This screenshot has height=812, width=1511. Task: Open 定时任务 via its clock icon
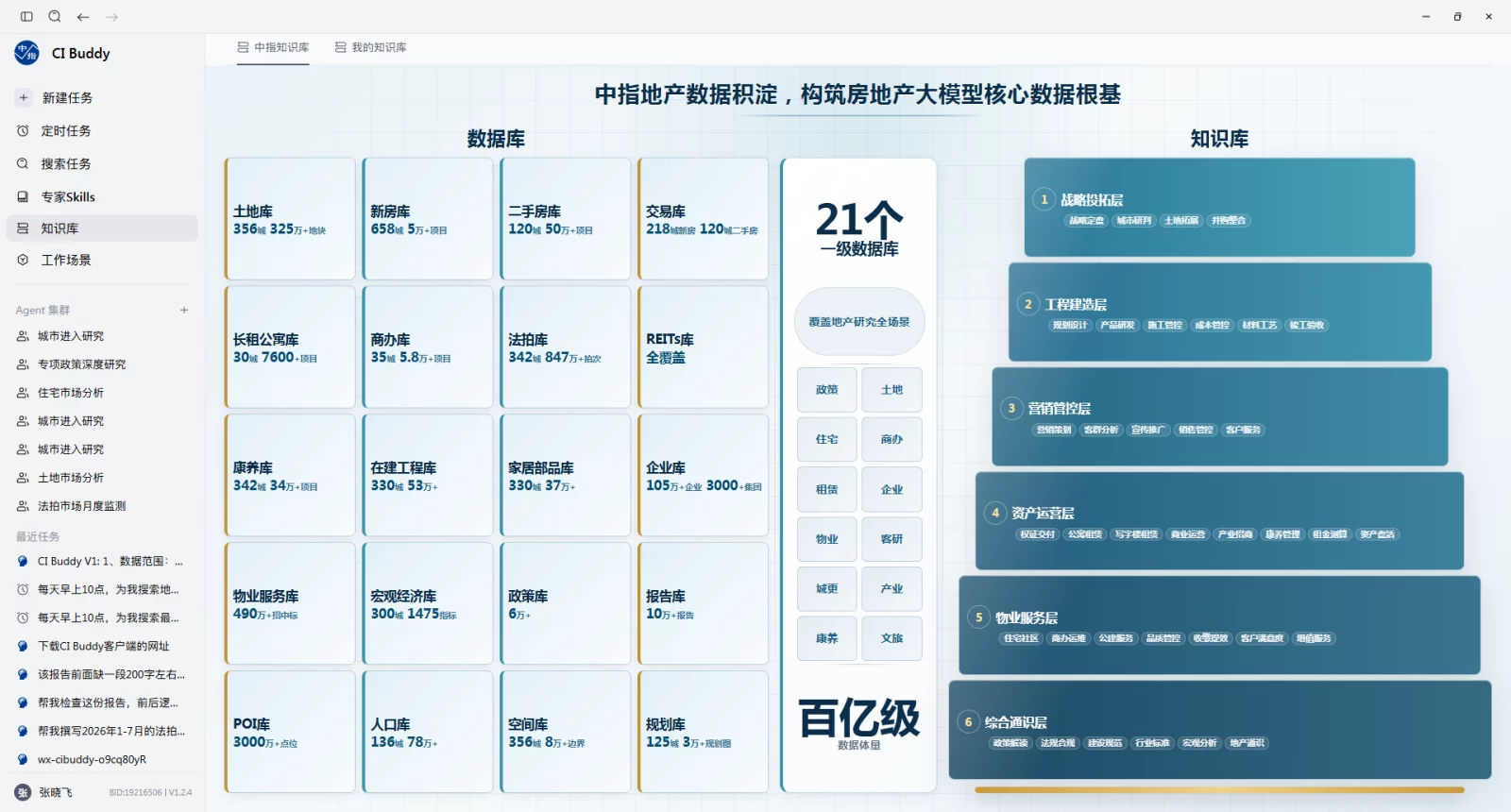tap(23, 131)
